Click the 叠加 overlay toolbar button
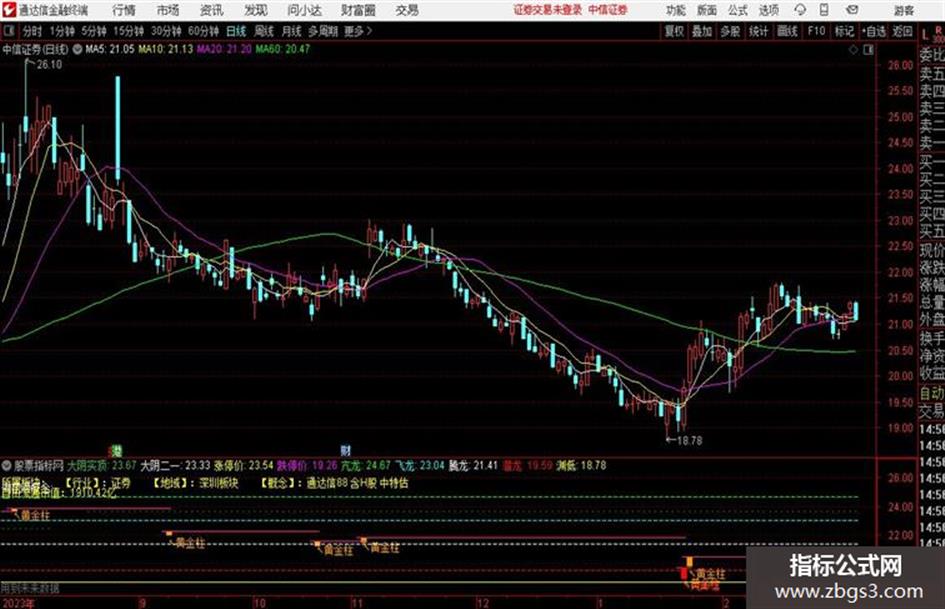945x609 pixels. click(702, 31)
